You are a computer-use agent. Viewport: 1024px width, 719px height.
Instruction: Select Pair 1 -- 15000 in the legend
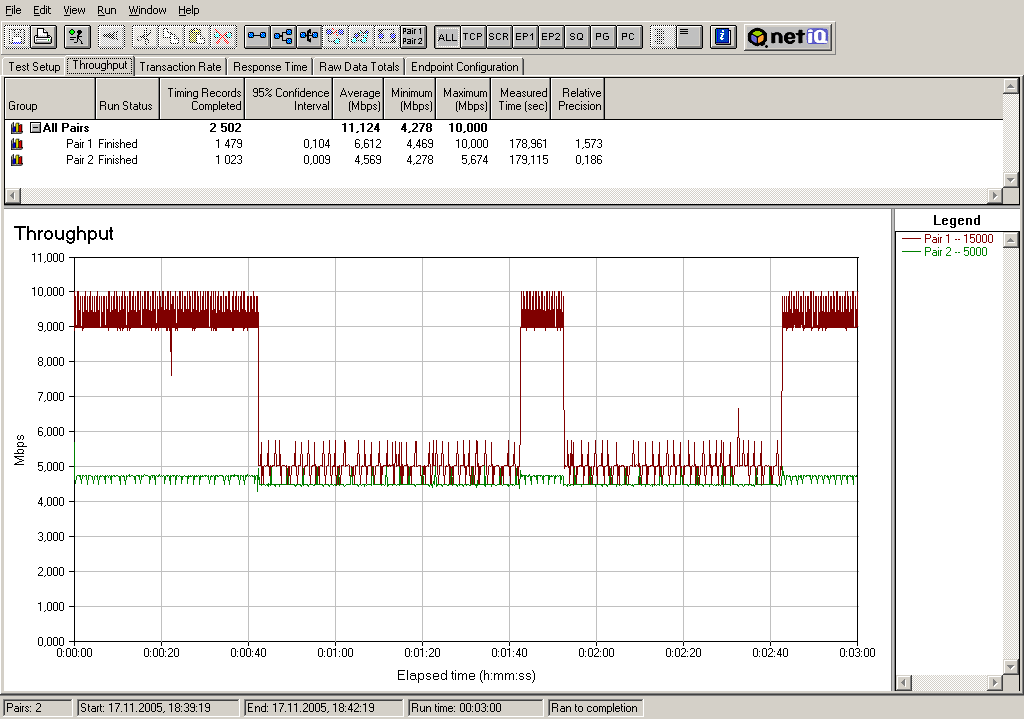(957, 239)
